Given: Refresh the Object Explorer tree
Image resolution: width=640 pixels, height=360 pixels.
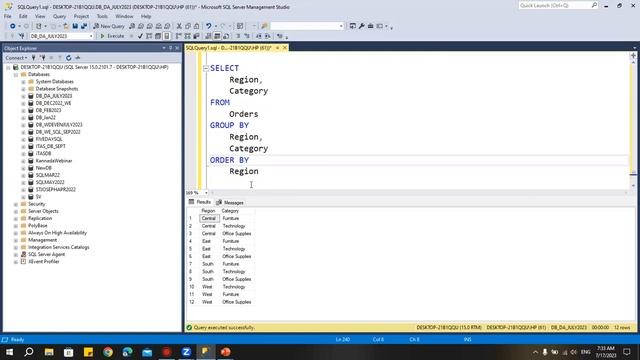Looking at the screenshot, I should click(69, 58).
